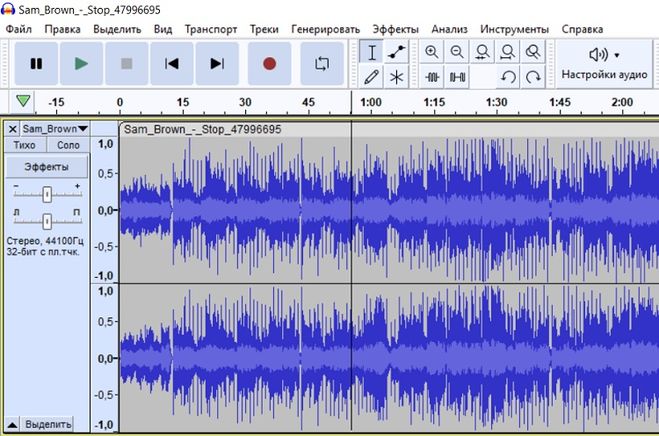Stop playback with the Stop button
The image size is (659, 436).
click(127, 63)
